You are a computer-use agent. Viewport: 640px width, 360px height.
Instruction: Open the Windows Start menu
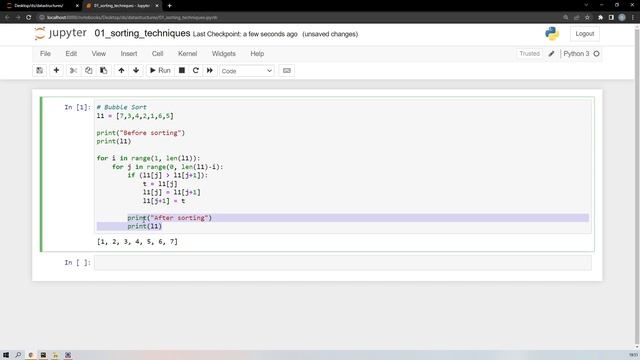[6, 355]
